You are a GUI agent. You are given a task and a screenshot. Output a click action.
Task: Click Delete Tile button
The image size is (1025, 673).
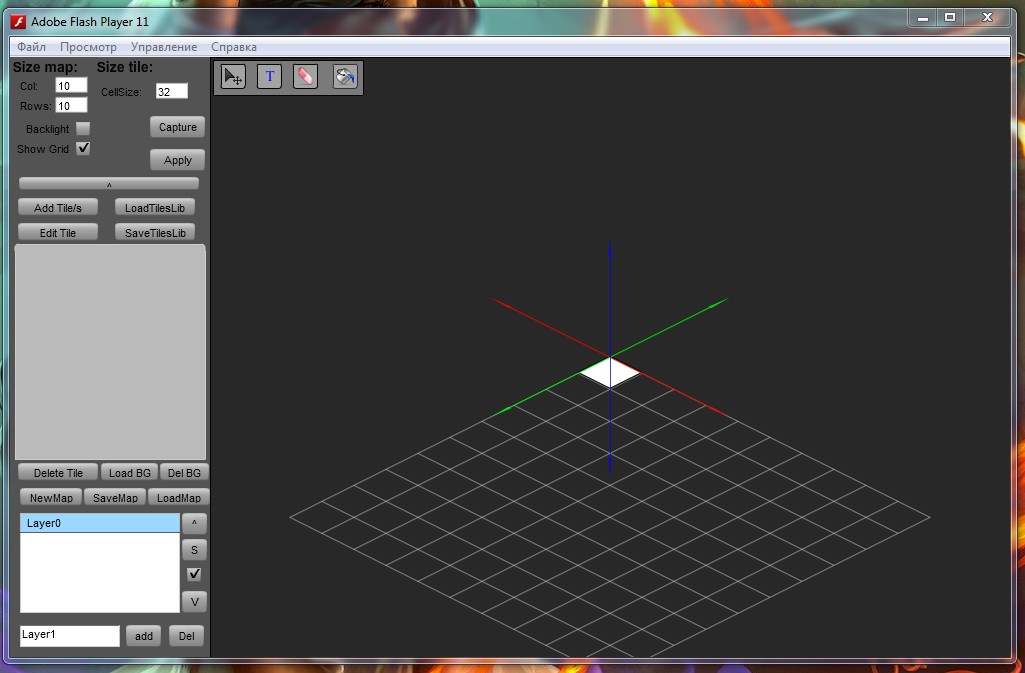coord(58,472)
